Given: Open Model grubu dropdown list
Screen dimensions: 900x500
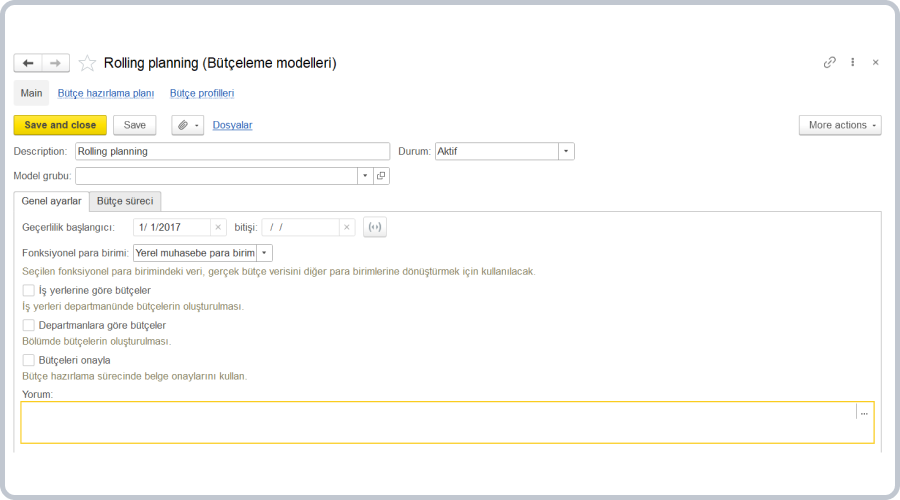Looking at the screenshot, I should point(365,176).
